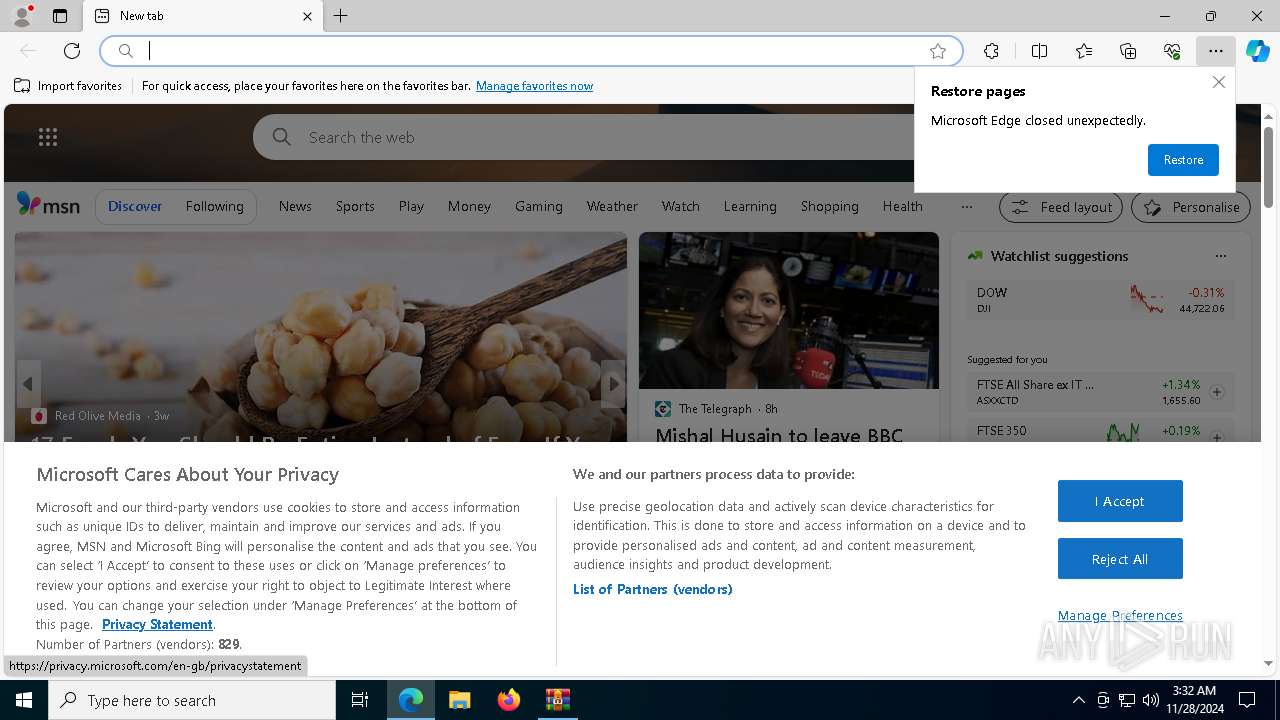The width and height of the screenshot is (1280, 720).
Task: Show hidden system tray icons
Action: [x=1078, y=700]
